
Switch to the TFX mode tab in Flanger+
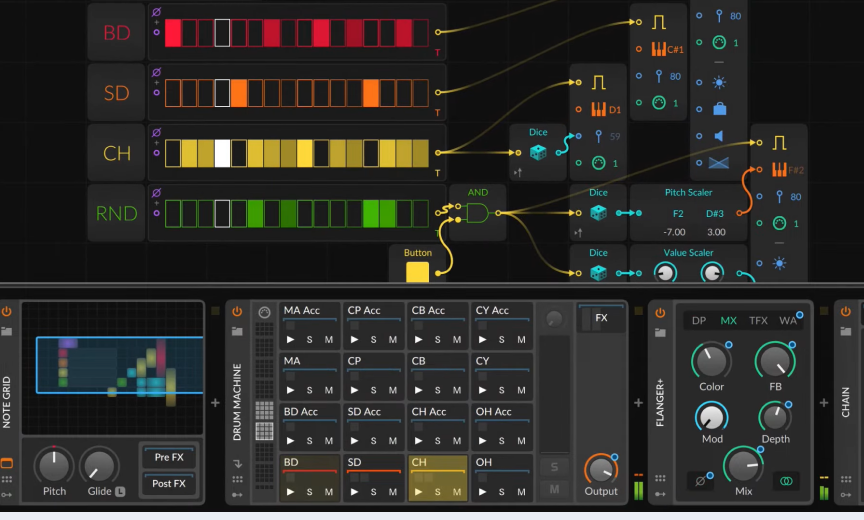(758, 321)
